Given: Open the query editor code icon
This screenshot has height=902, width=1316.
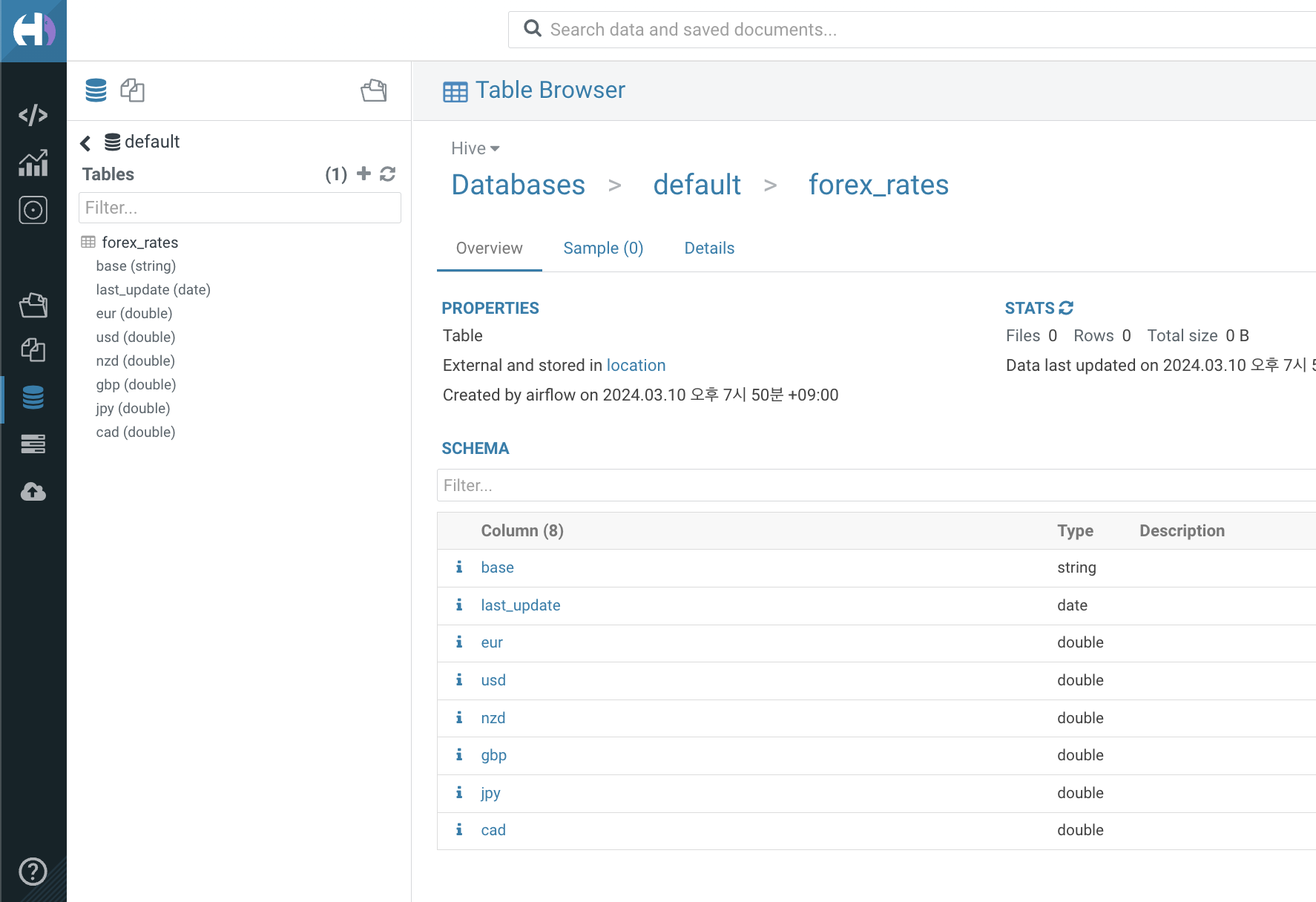Looking at the screenshot, I should click(x=33, y=115).
